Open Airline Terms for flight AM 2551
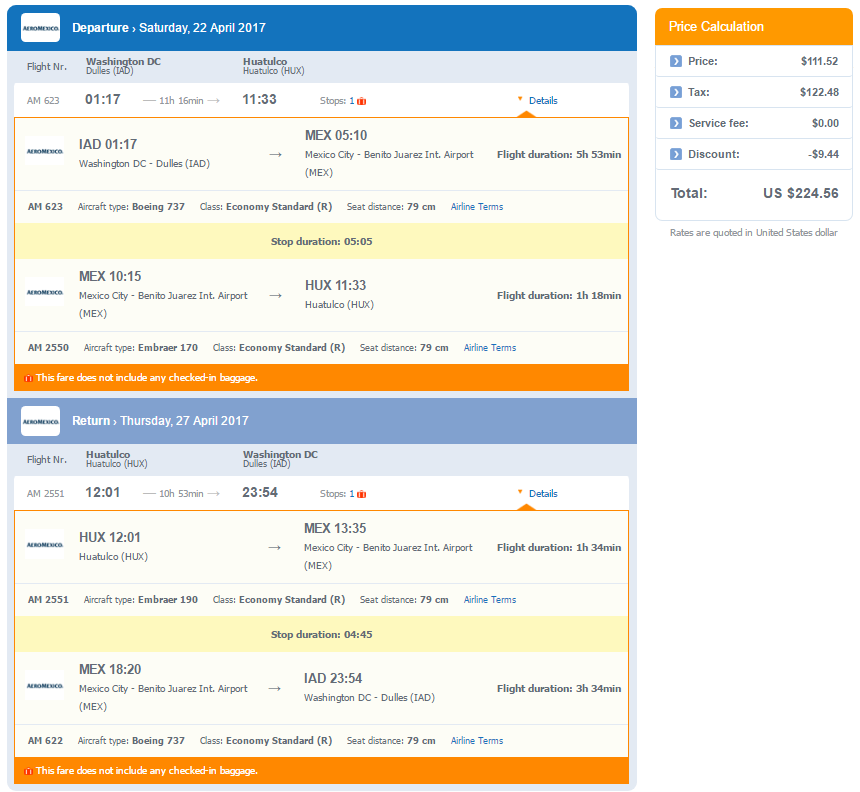This screenshot has width=860, height=792. coord(490,600)
